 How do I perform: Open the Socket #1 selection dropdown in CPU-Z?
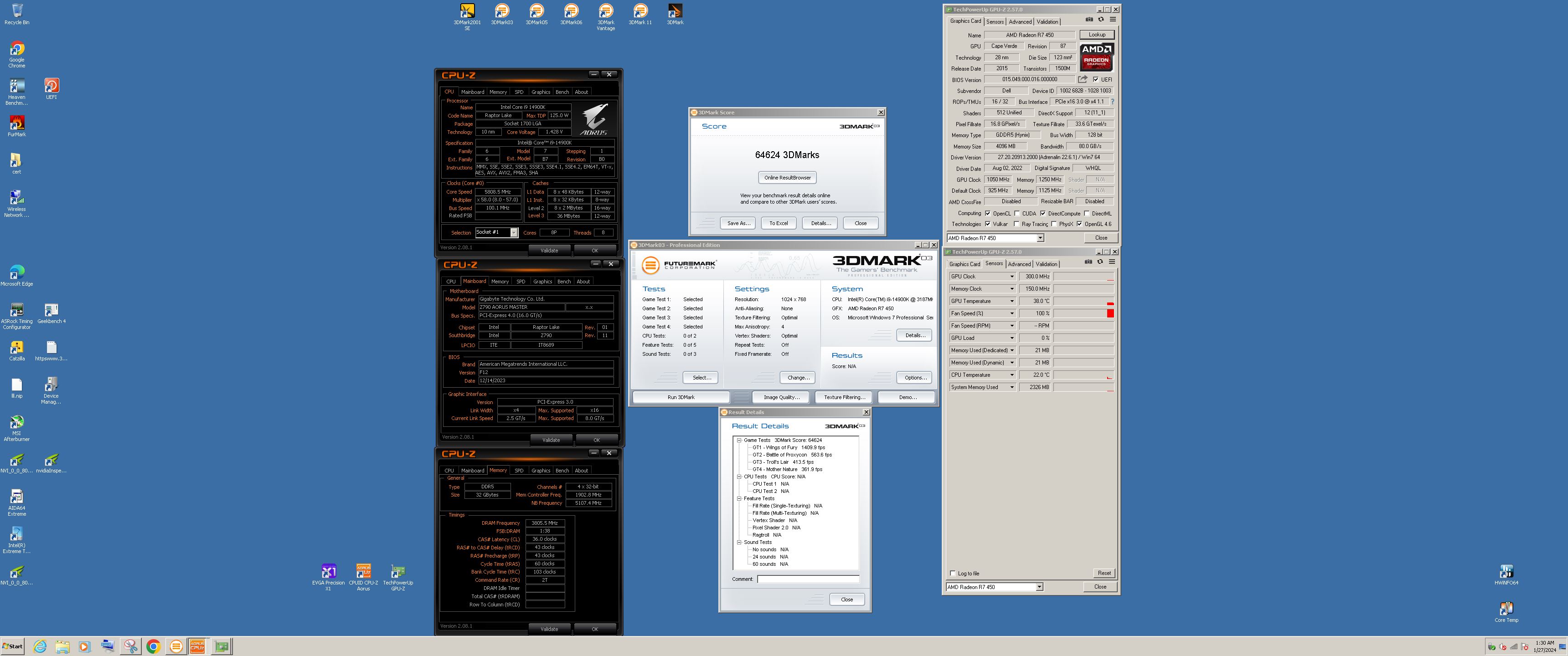[x=514, y=232]
